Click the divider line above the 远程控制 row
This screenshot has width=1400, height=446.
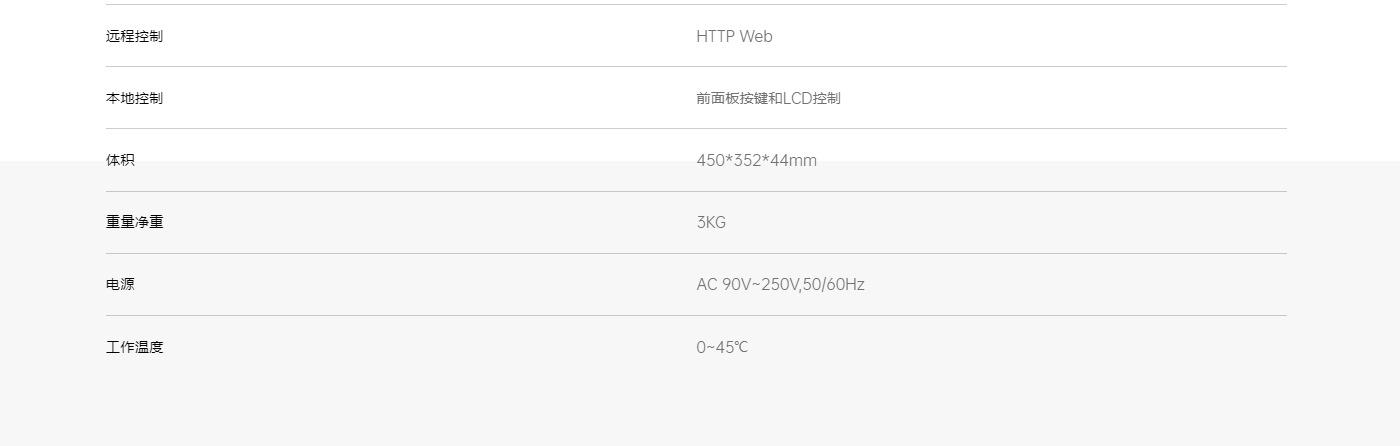(696, 4)
